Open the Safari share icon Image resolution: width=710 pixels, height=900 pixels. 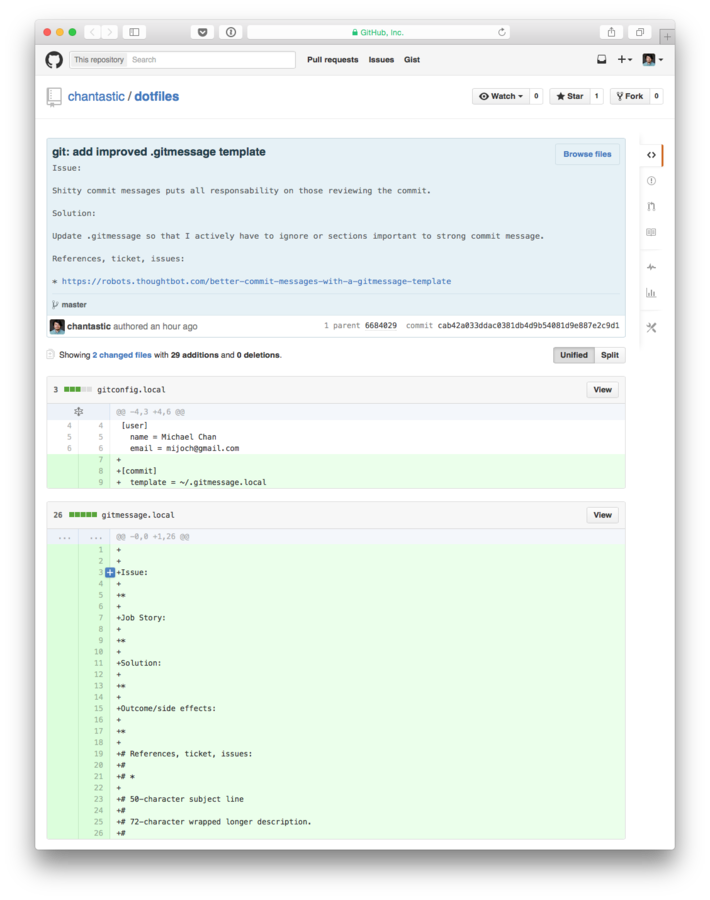611,32
